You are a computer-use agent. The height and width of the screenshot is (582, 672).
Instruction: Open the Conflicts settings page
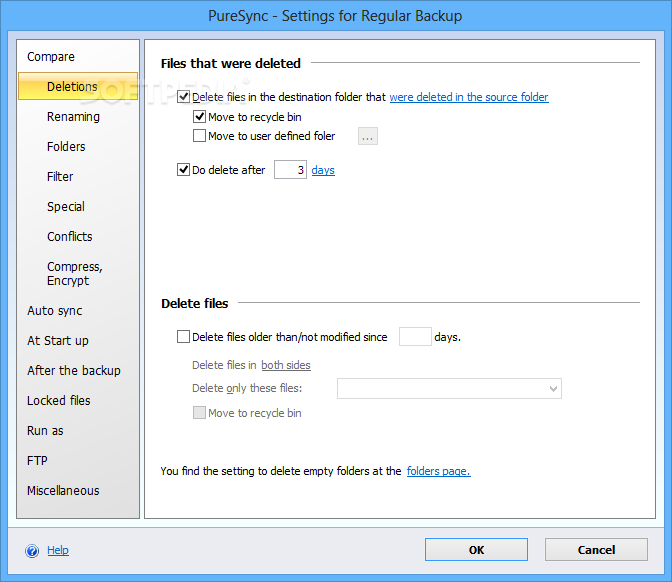(69, 237)
